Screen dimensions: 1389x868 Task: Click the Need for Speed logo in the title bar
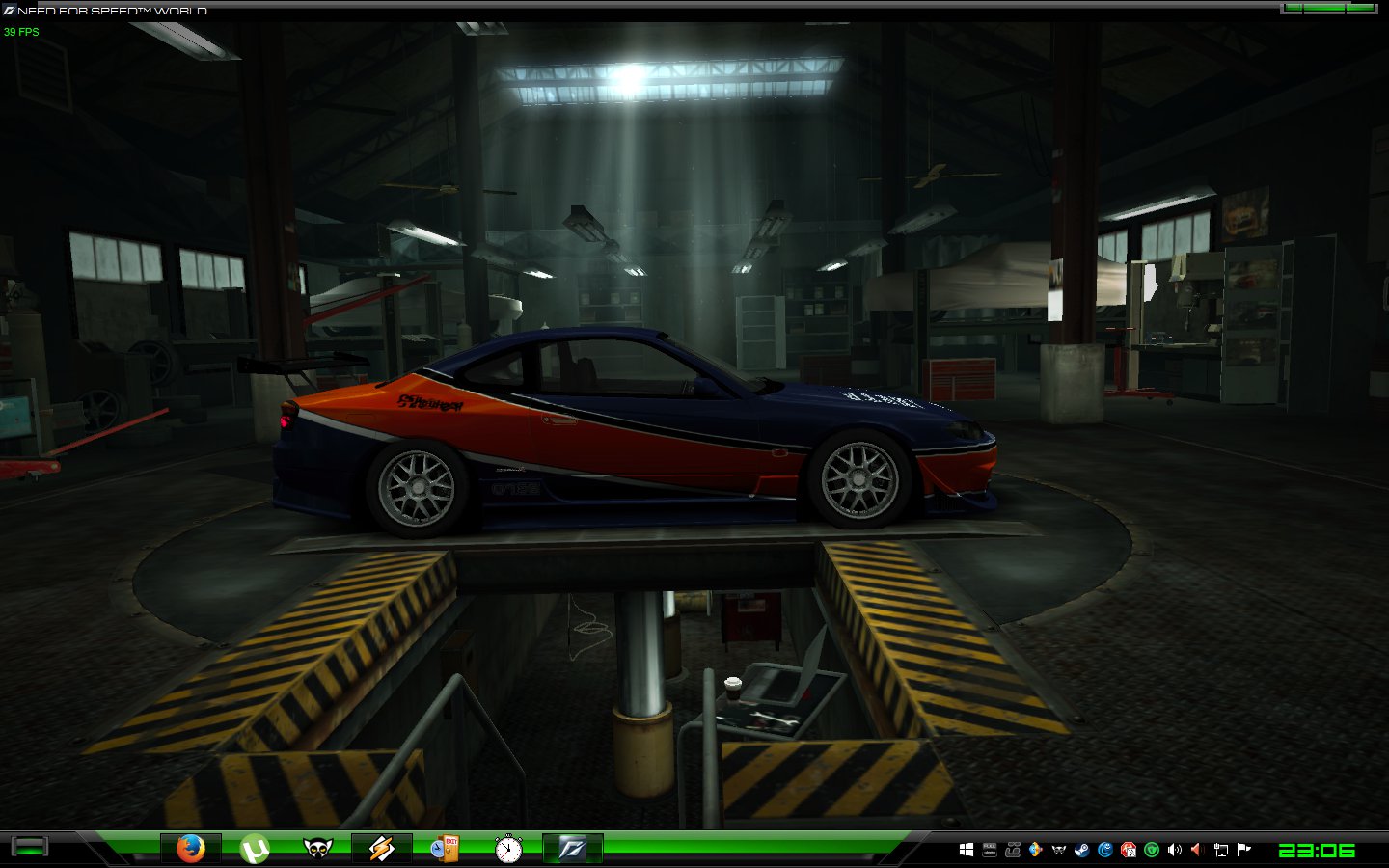pos(9,11)
